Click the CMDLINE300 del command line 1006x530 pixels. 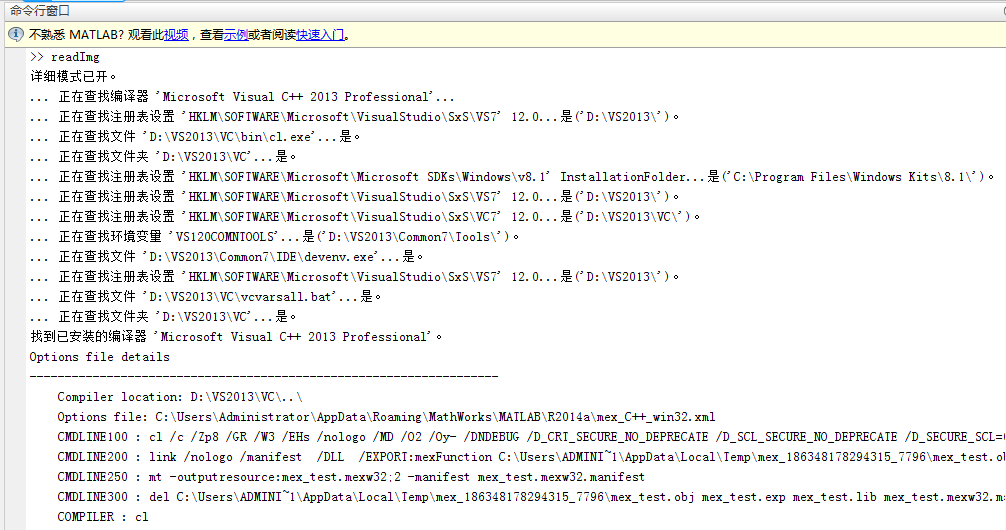point(531,497)
